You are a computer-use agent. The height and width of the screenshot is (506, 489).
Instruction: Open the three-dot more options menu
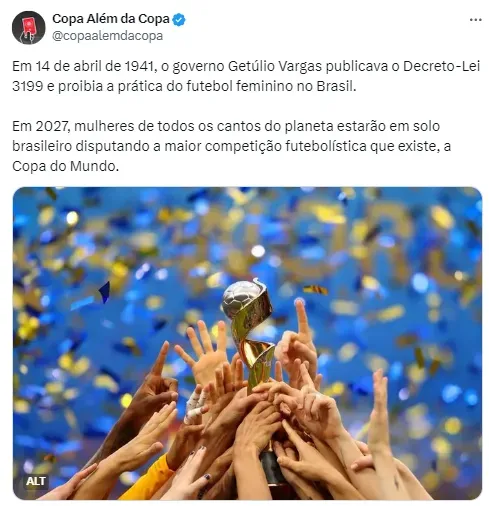tap(475, 20)
